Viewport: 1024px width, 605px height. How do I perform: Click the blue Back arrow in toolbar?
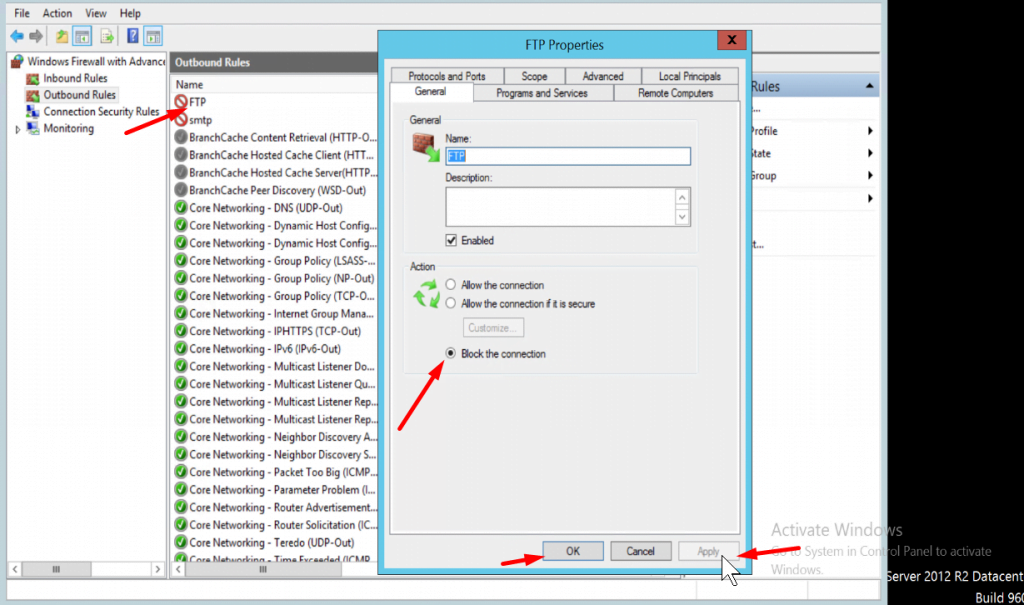click(16, 36)
